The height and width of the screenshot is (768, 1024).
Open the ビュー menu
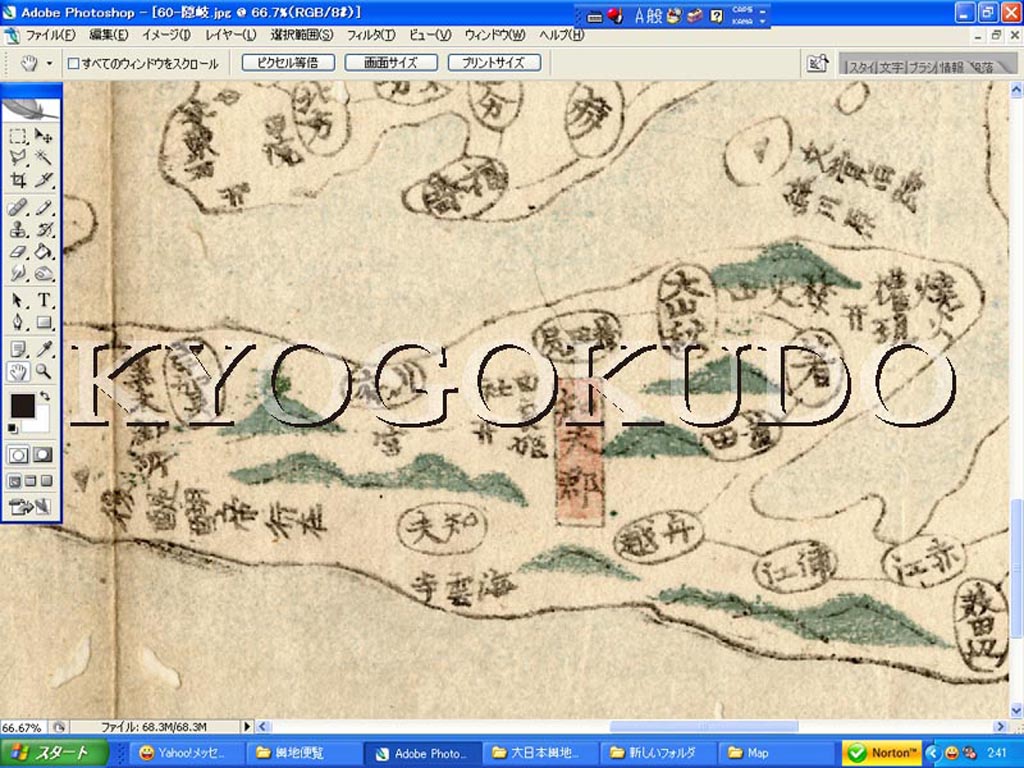coord(430,35)
